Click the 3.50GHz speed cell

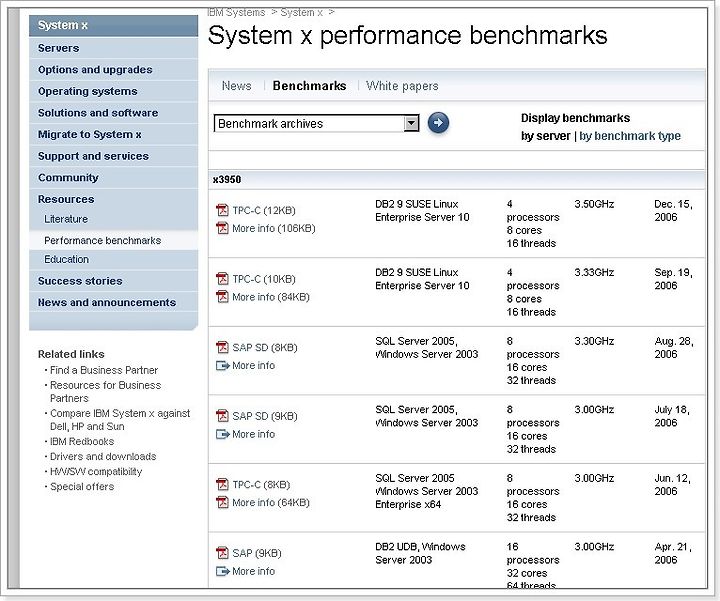point(594,204)
